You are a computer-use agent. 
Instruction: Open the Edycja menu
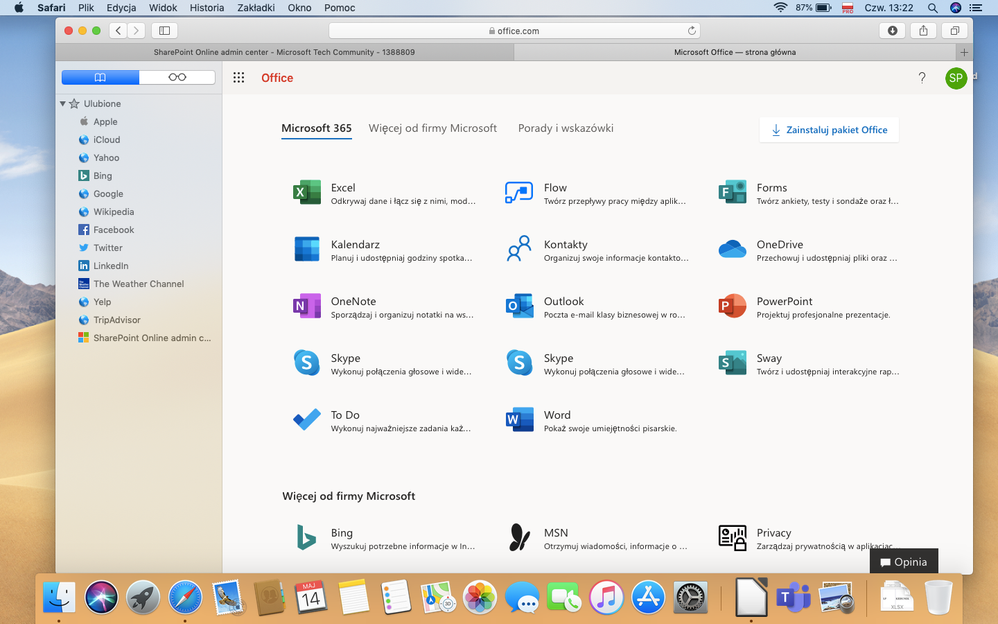121,8
